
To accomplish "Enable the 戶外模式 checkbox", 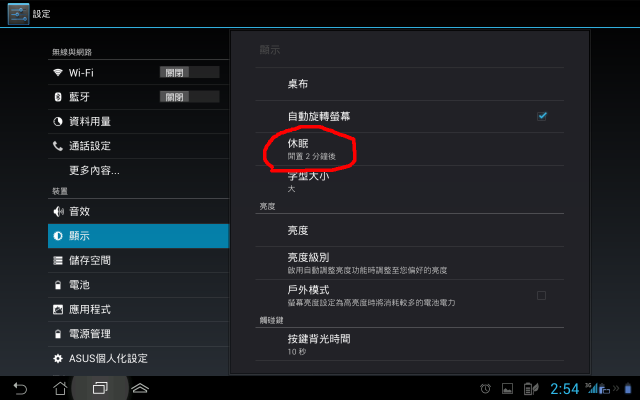I will point(541,296).
